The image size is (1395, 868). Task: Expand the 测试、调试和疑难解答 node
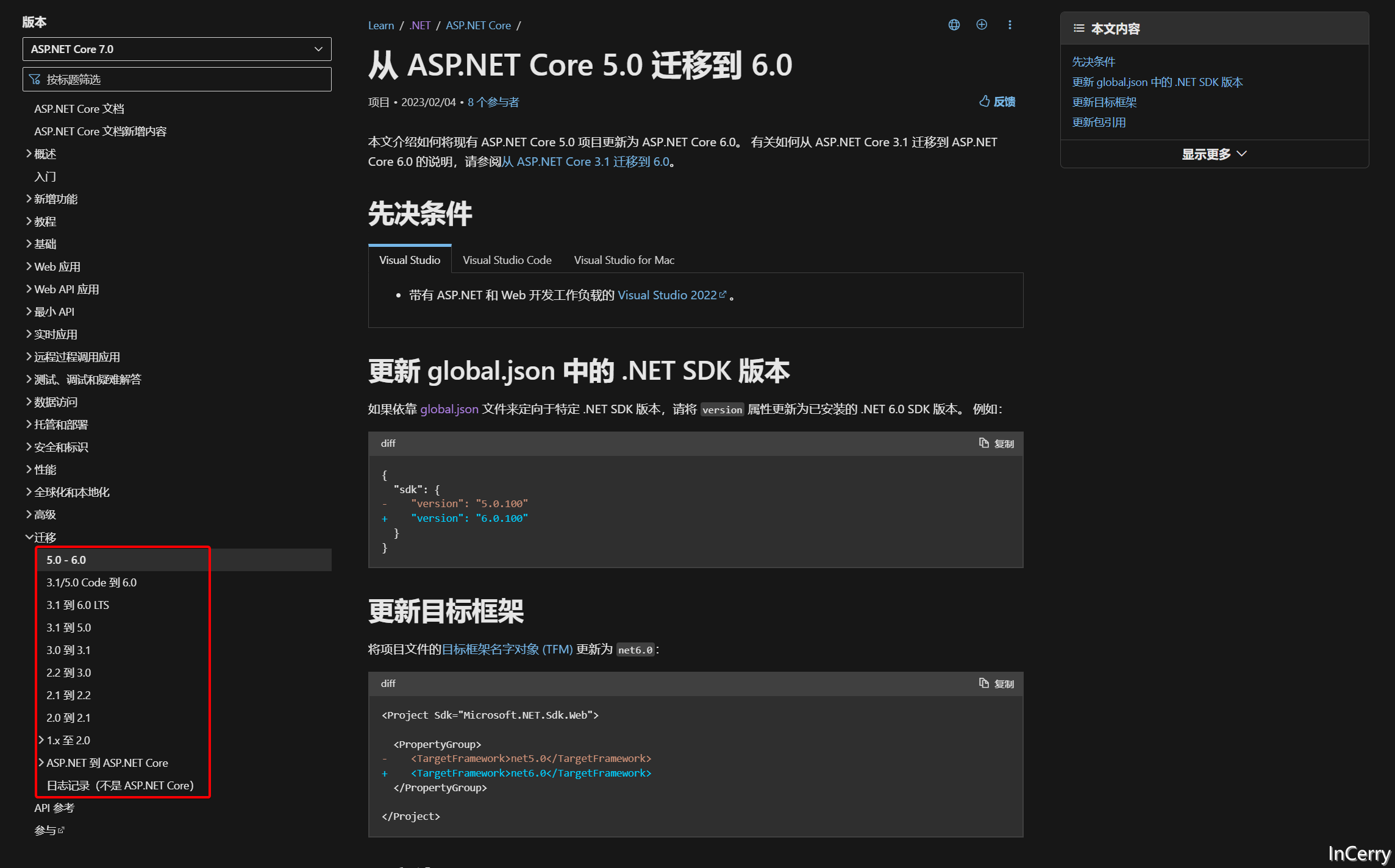tap(29, 379)
